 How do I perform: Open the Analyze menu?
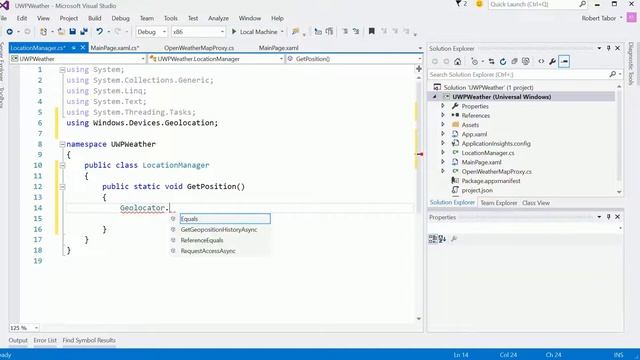[x=218, y=18]
